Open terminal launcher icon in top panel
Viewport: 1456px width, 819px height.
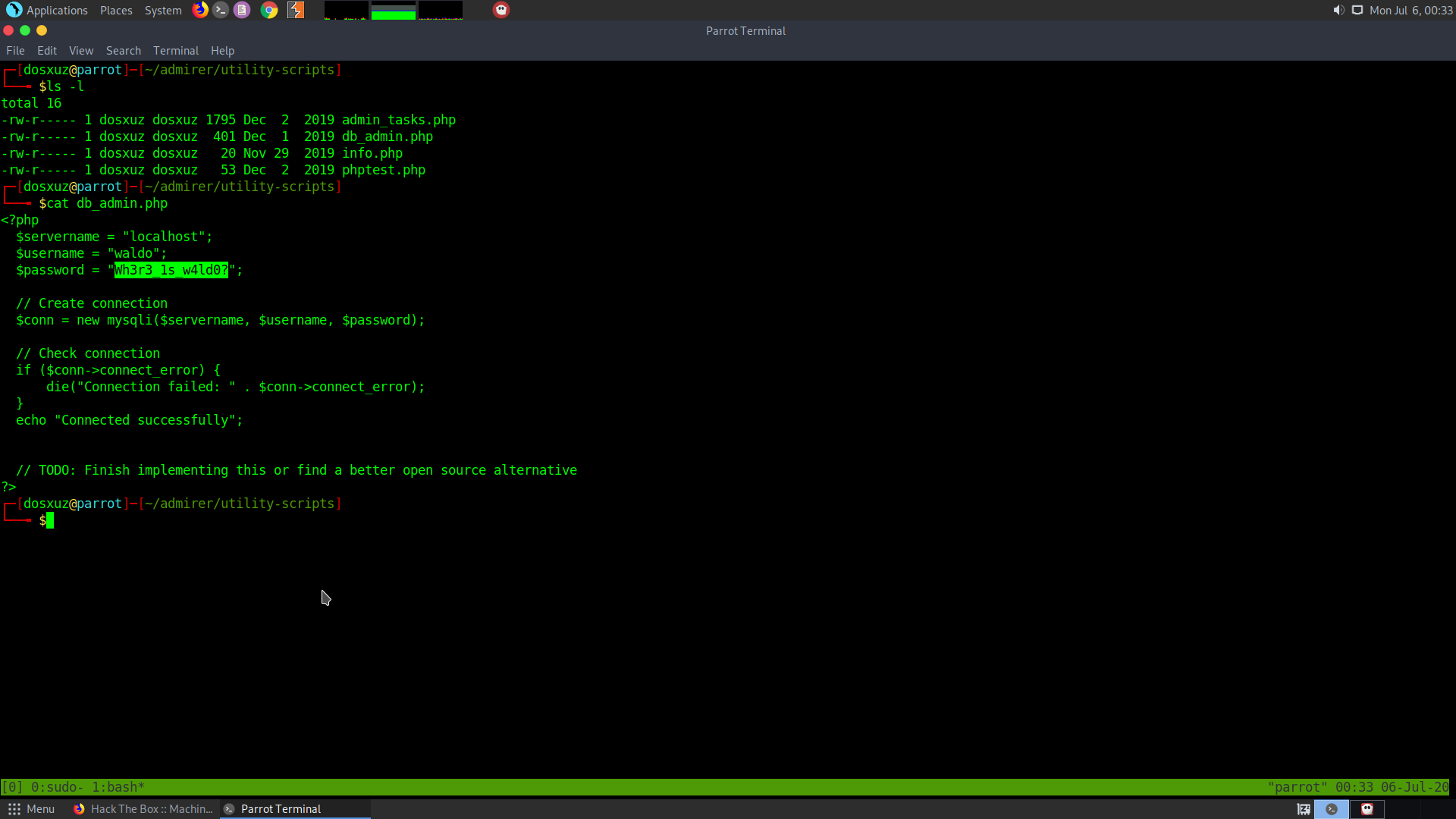[221, 10]
